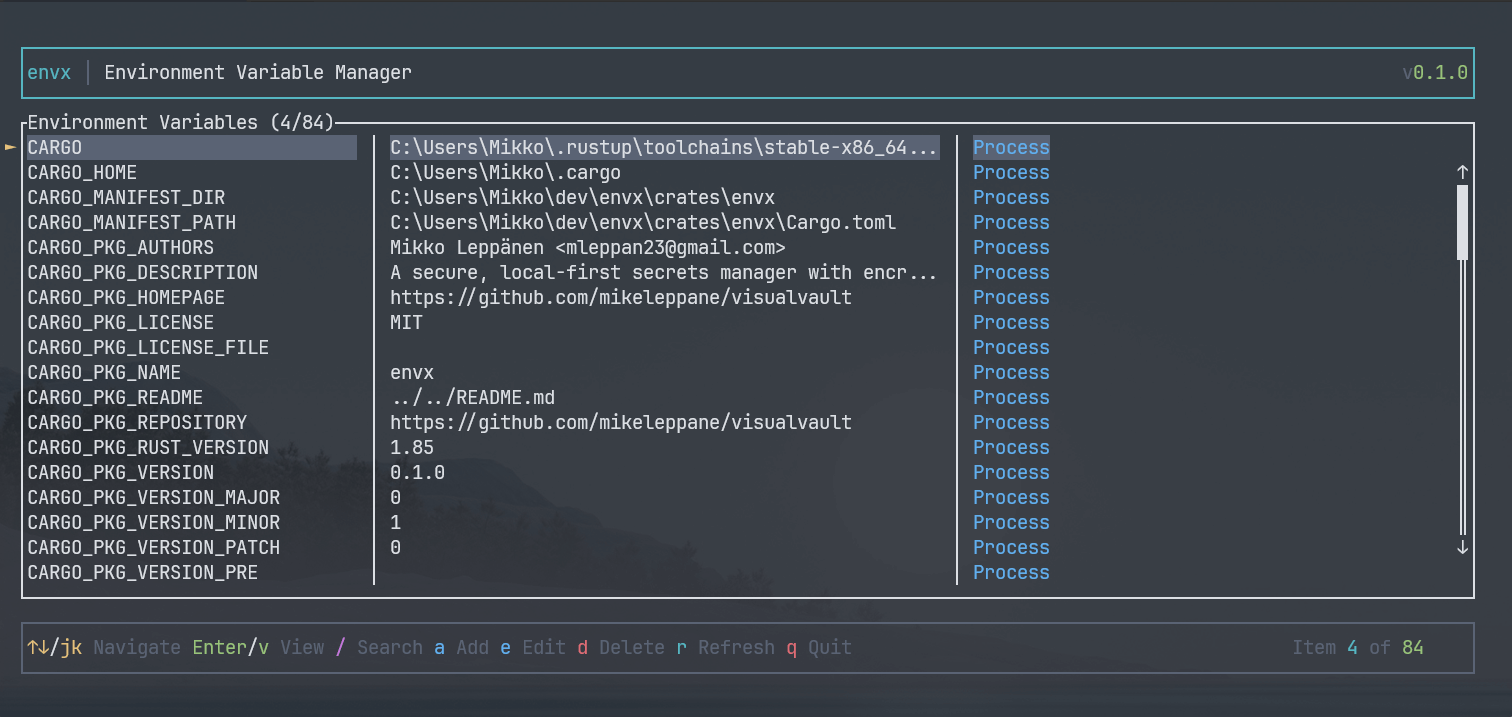Click the scrollbar thumb in variables list
The image size is (1512, 717).
click(x=1462, y=221)
